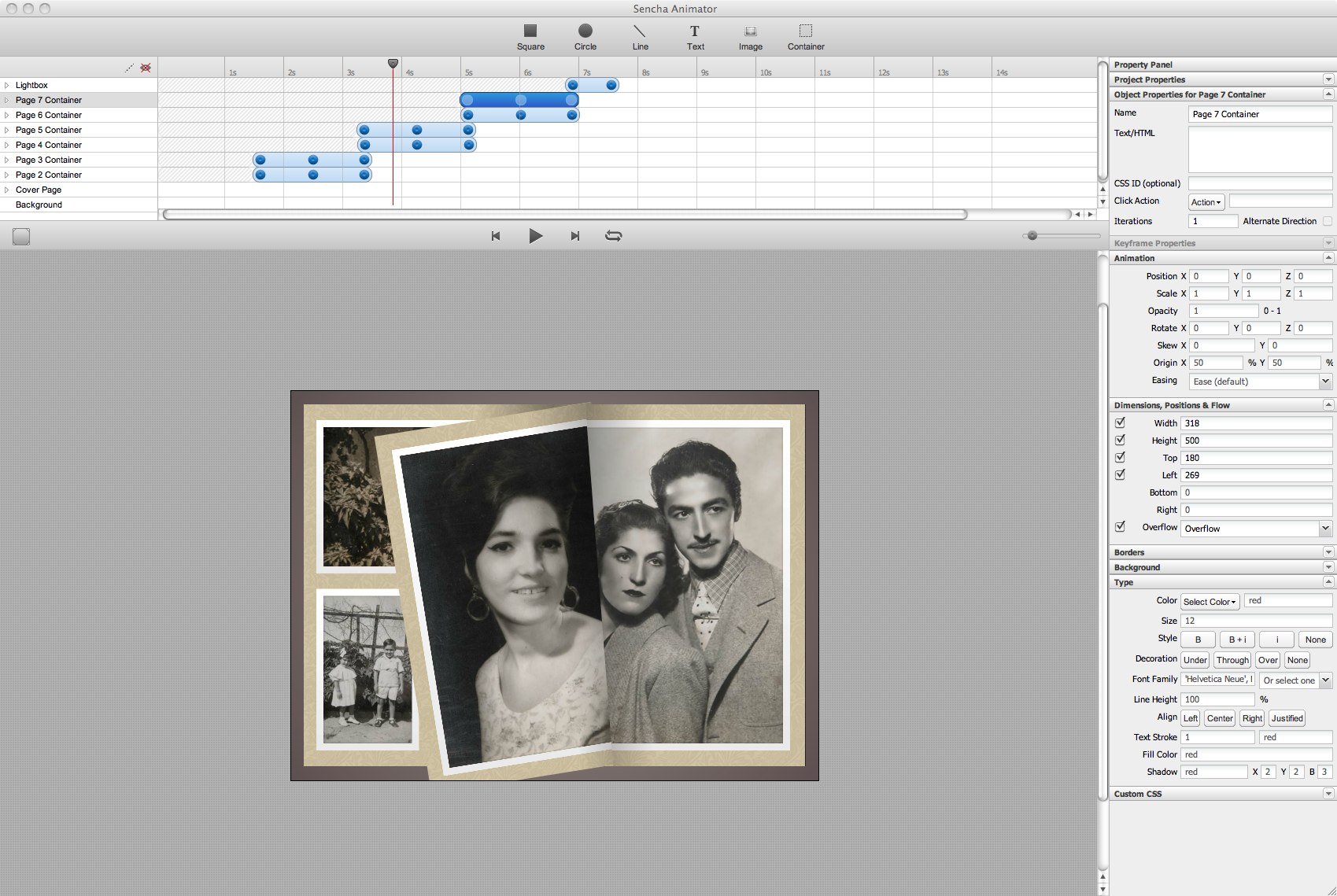The image size is (1337, 896).
Task: Toggle the loop playback icon
Action: pos(613,236)
